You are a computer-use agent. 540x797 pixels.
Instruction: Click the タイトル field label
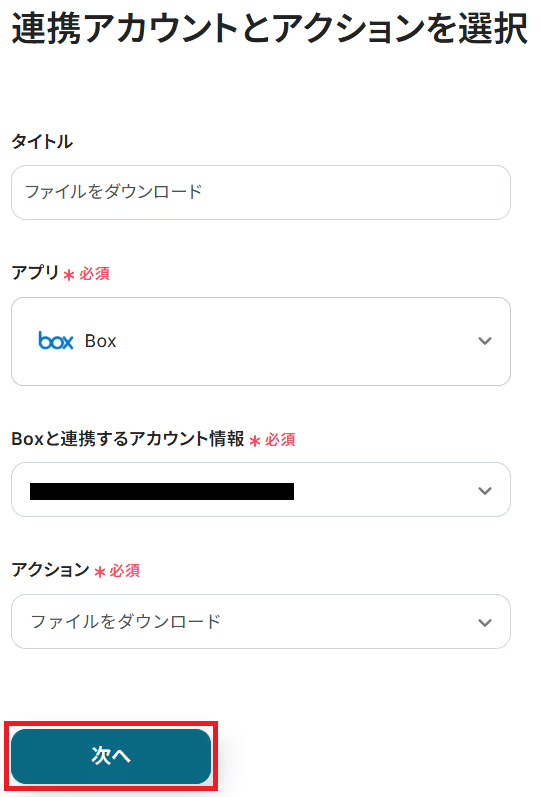tap(42, 141)
